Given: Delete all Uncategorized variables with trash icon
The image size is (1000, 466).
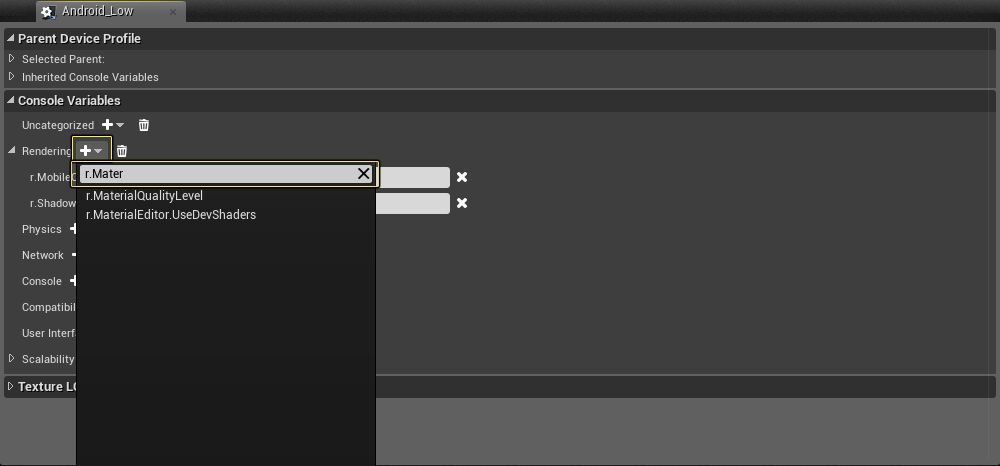Looking at the screenshot, I should click(144, 125).
